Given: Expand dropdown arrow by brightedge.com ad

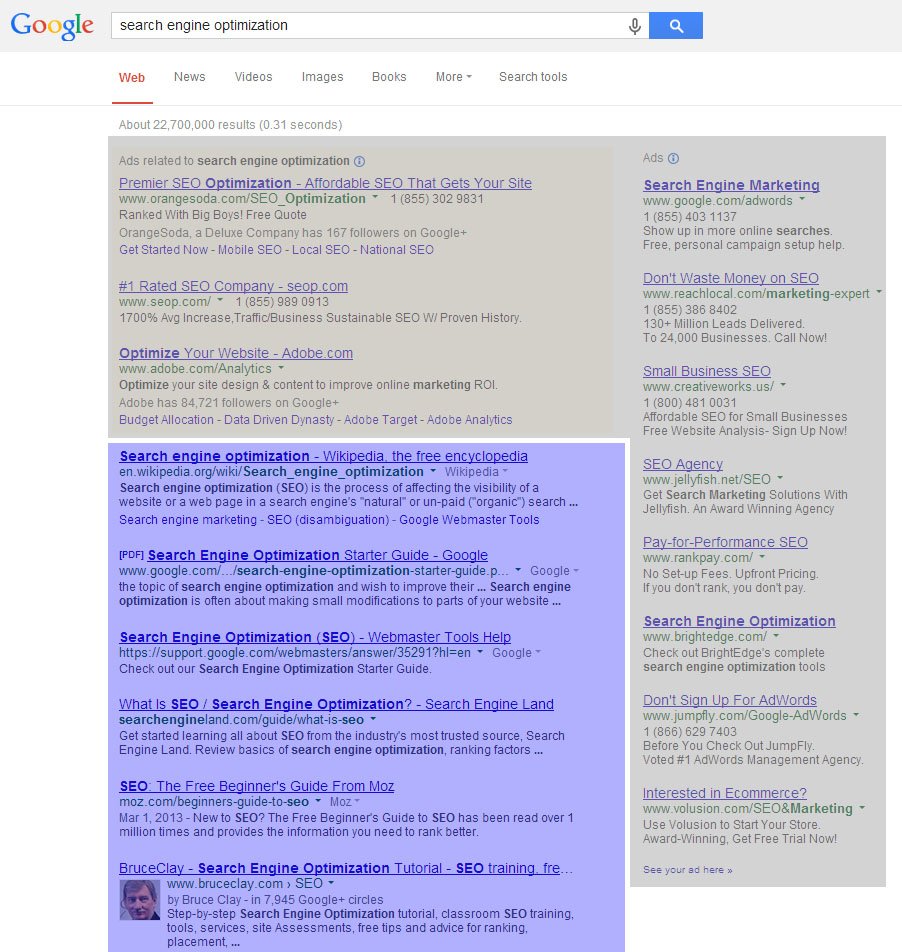Looking at the screenshot, I should (776, 636).
